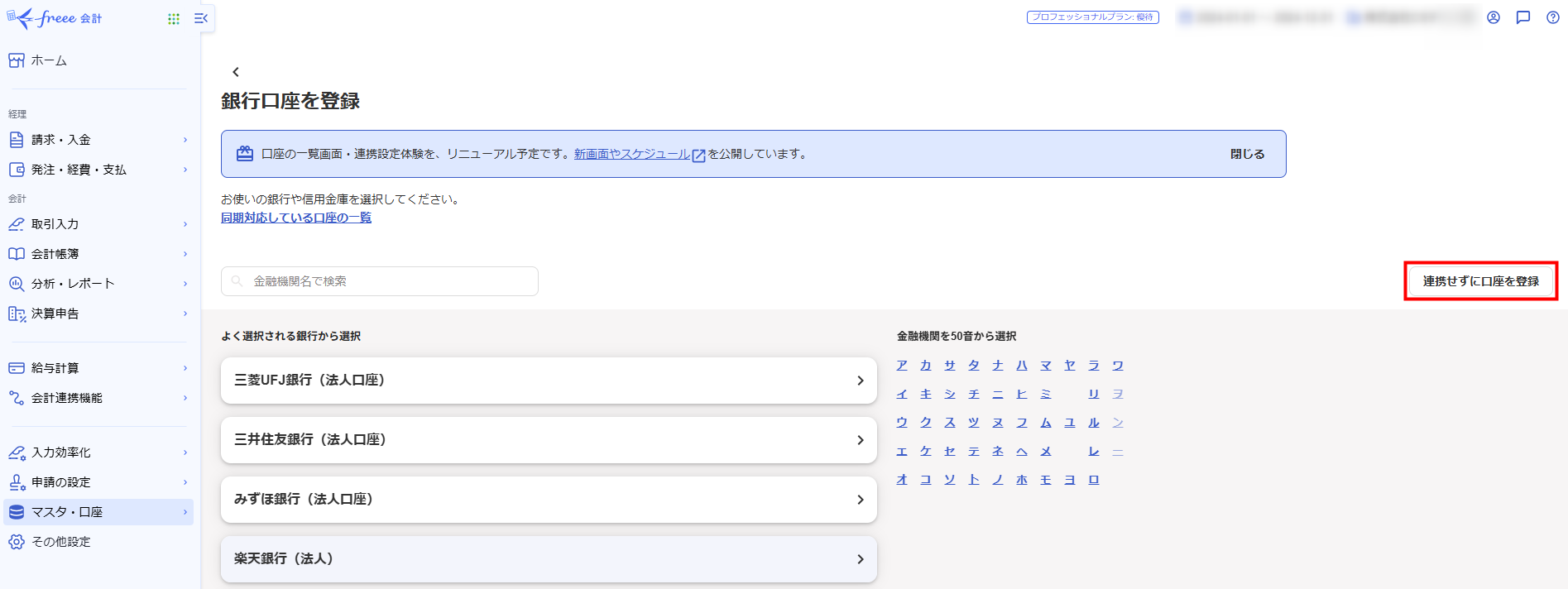Open the その他設定 menu item

[60, 542]
